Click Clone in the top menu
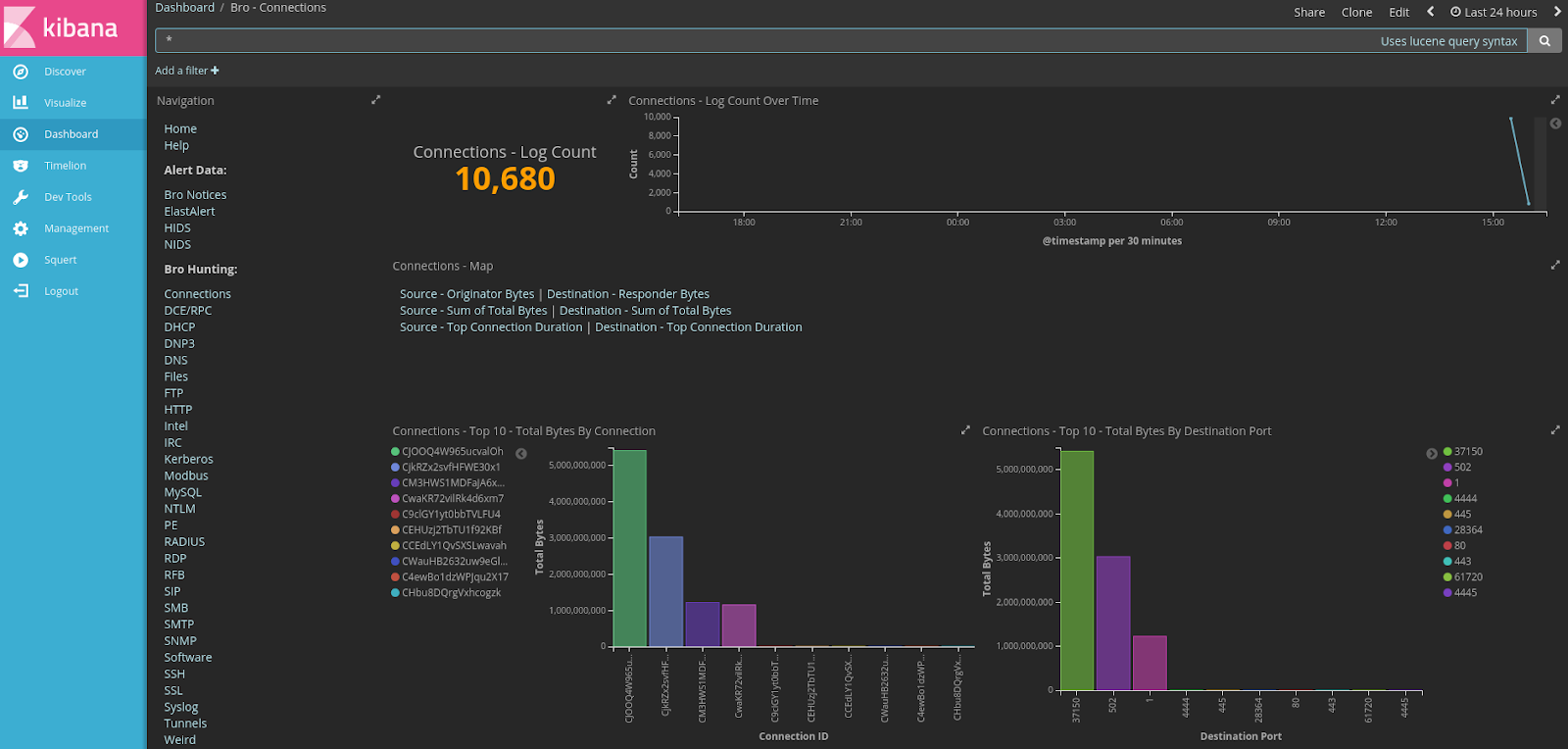This screenshot has height=749, width=1568. [1356, 13]
